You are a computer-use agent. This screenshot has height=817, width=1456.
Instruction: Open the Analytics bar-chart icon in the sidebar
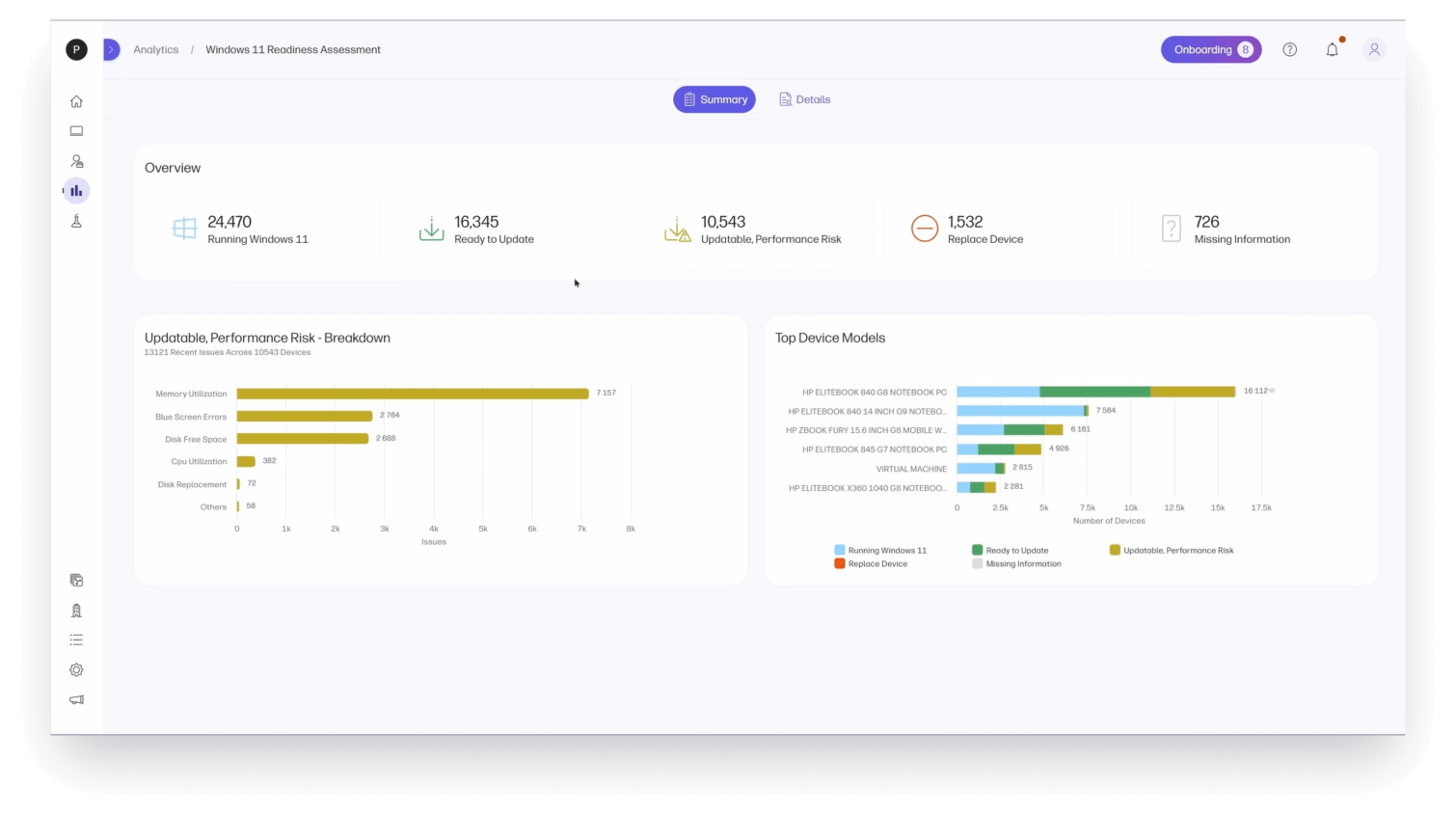coord(76,190)
